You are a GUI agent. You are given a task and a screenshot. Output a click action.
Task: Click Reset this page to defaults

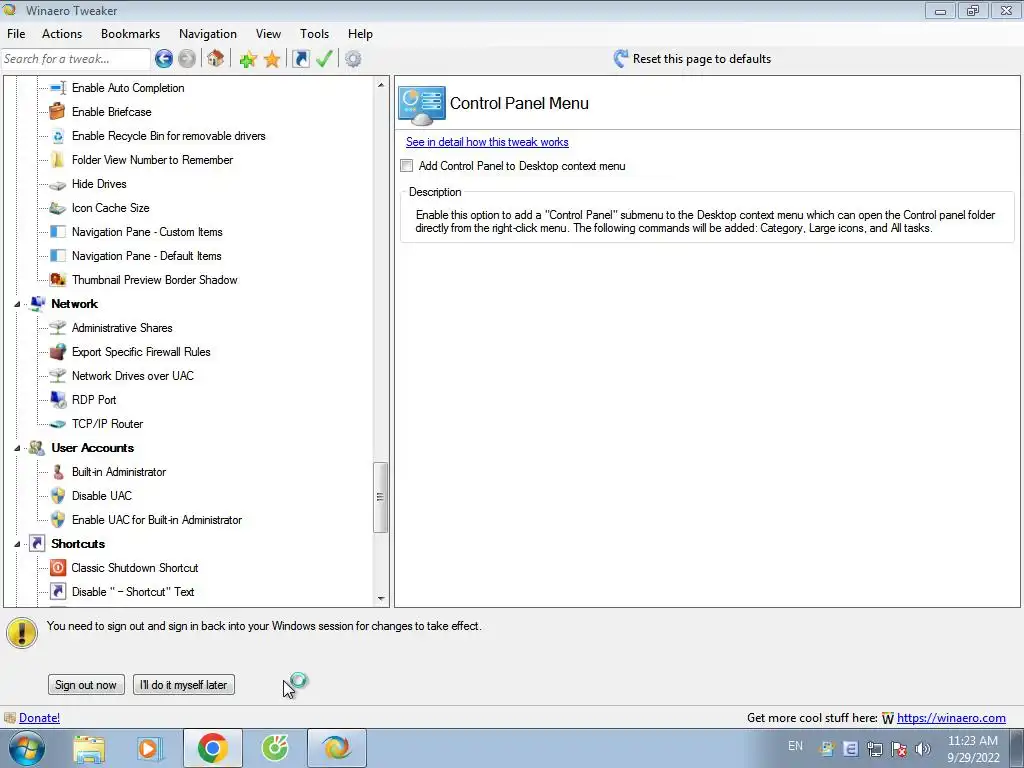[701, 59]
